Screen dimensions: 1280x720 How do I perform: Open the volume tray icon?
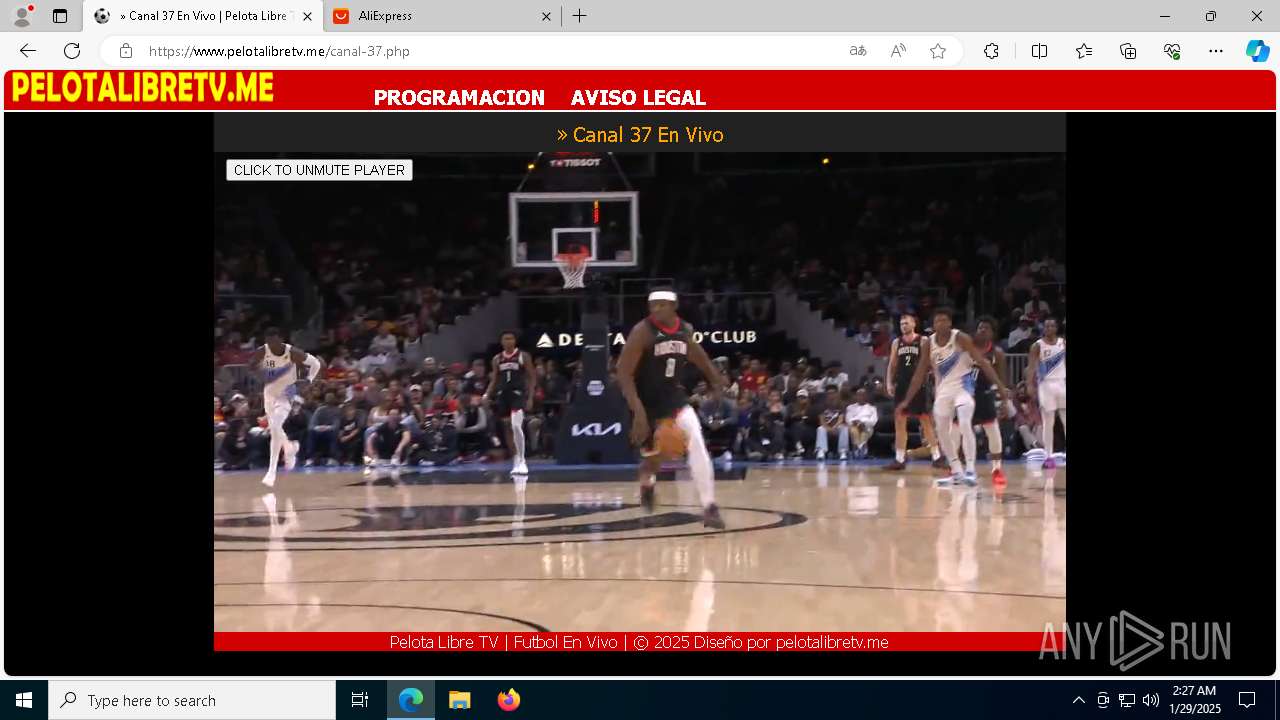[x=1151, y=700]
